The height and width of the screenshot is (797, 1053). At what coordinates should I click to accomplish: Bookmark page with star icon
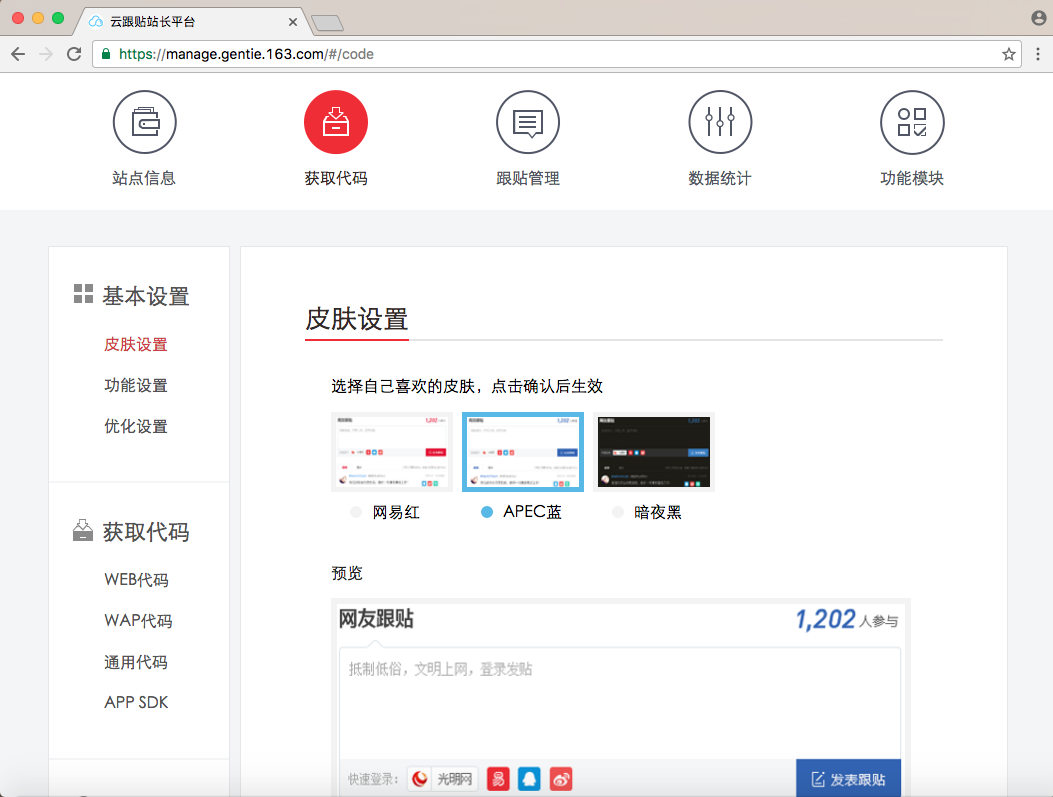(x=1009, y=54)
